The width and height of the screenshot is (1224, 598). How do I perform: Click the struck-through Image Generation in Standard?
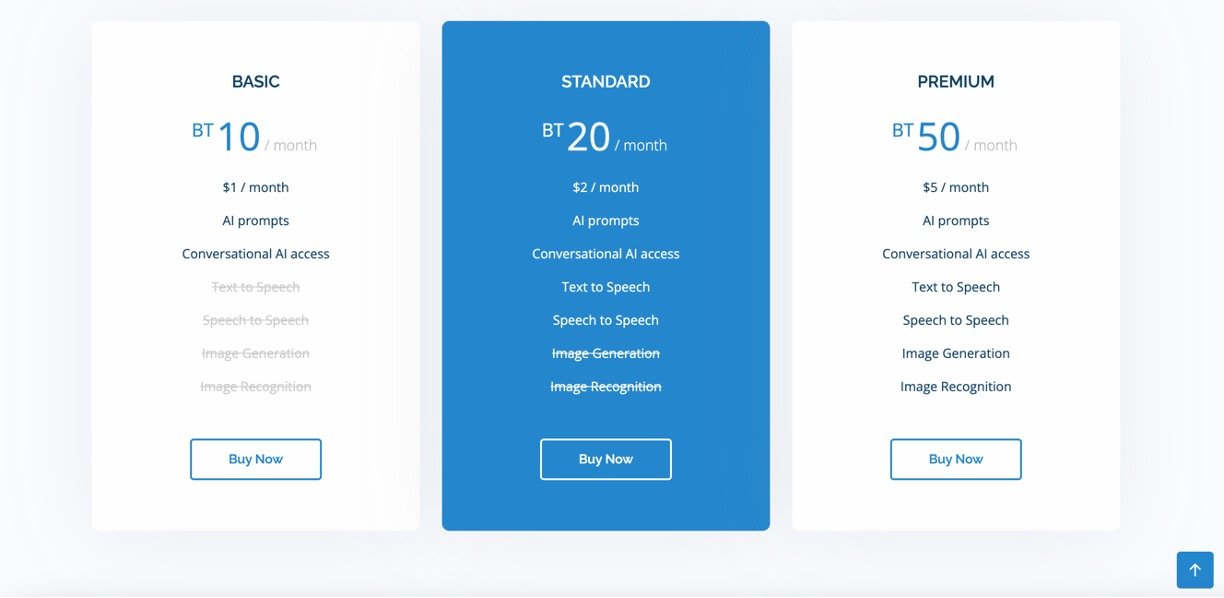click(x=606, y=353)
